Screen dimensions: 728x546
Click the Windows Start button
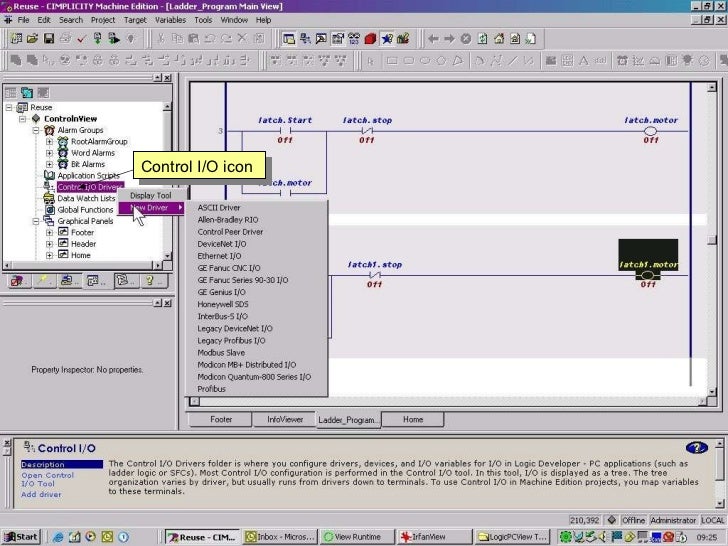[21, 537]
